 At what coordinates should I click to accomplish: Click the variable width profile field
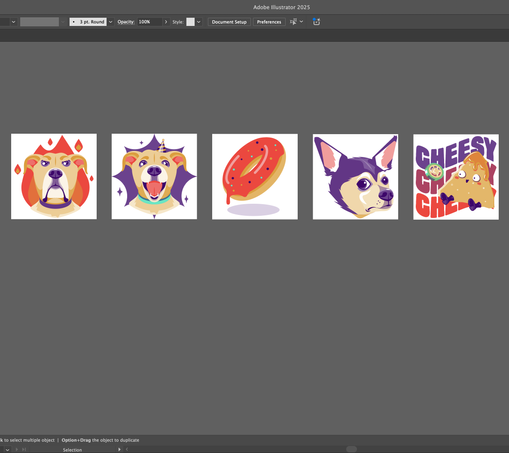coord(39,22)
